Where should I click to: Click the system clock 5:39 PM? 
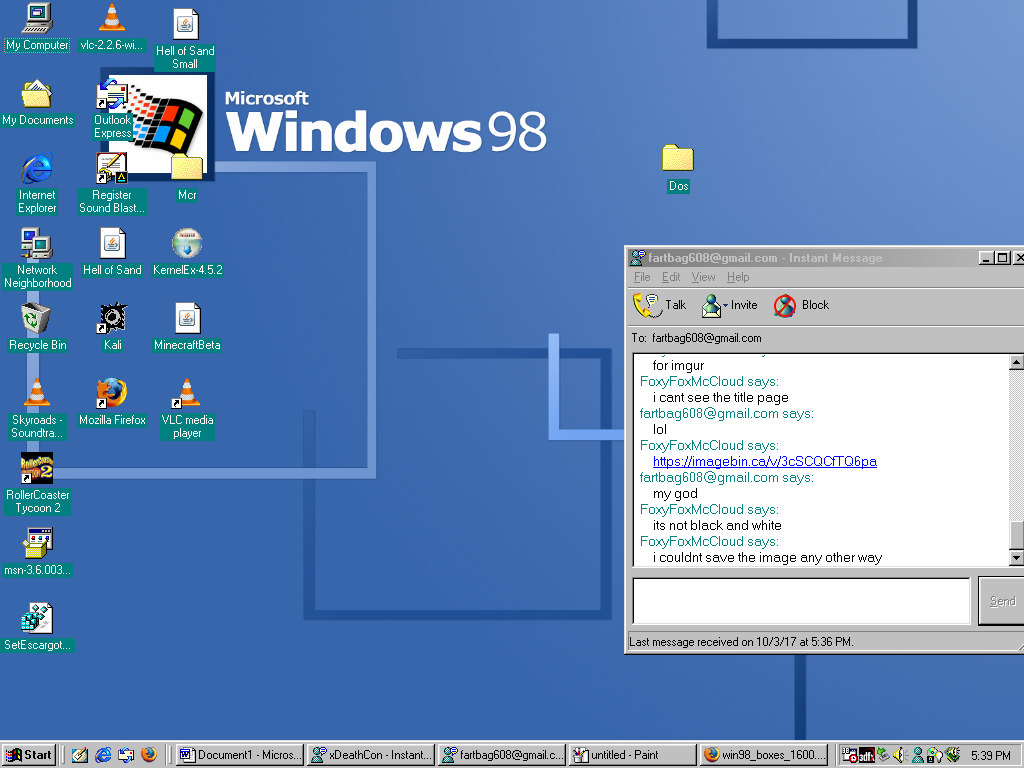(x=991, y=756)
